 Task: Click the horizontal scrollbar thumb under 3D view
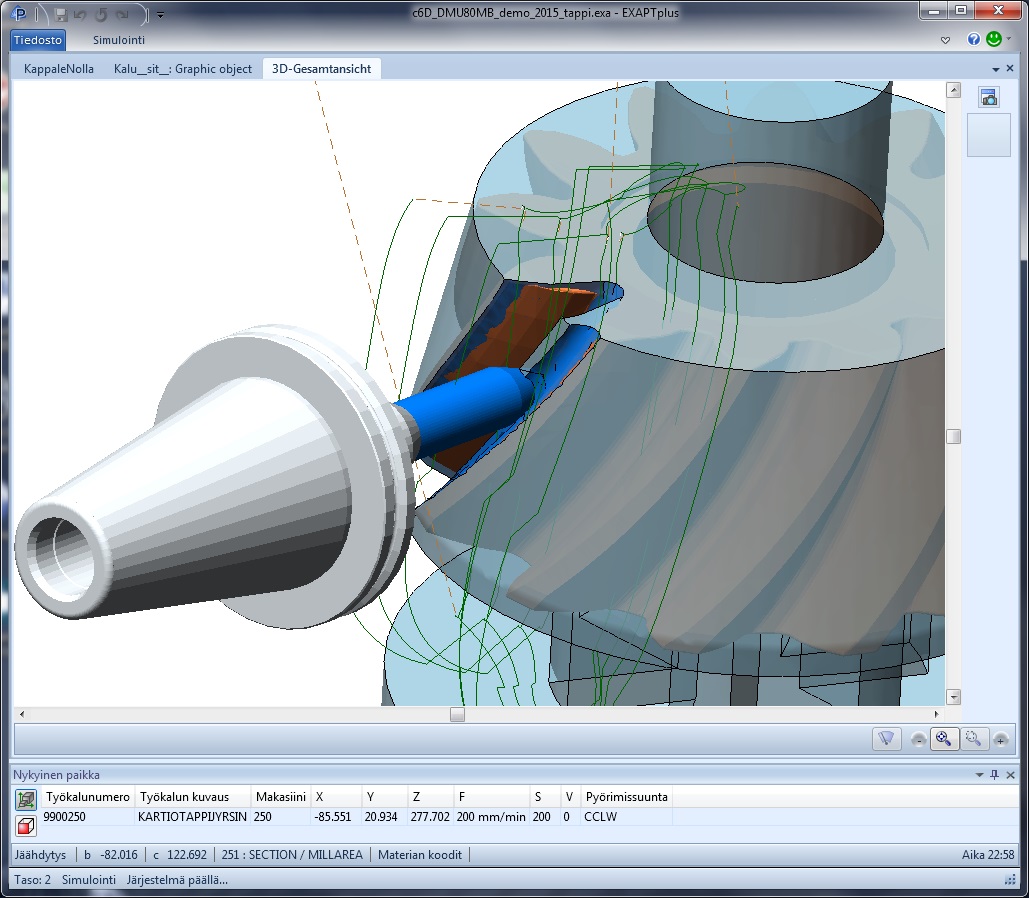click(x=457, y=715)
